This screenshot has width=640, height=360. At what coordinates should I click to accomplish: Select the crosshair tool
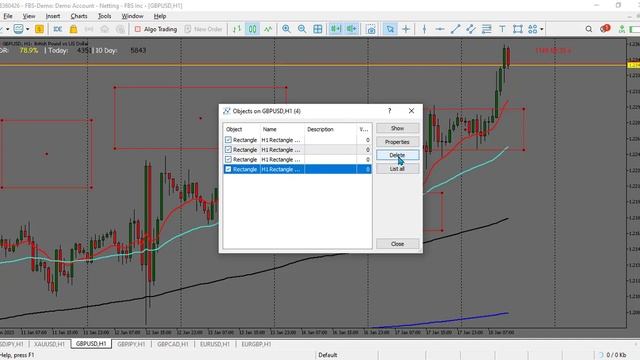pyautogui.click(x=406, y=29)
